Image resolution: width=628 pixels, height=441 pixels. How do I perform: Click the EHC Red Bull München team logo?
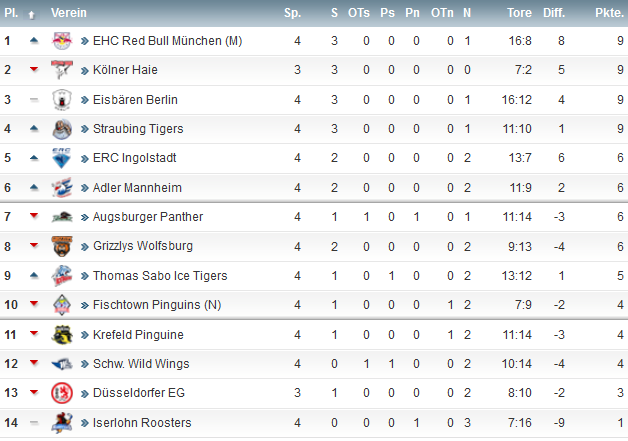[x=62, y=40]
